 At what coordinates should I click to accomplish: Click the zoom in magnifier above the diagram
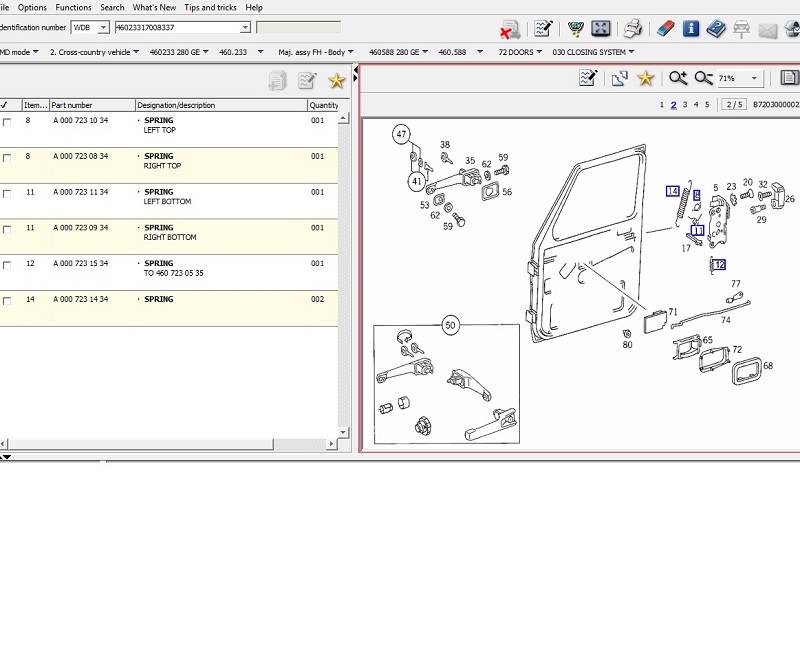pyautogui.click(x=678, y=78)
